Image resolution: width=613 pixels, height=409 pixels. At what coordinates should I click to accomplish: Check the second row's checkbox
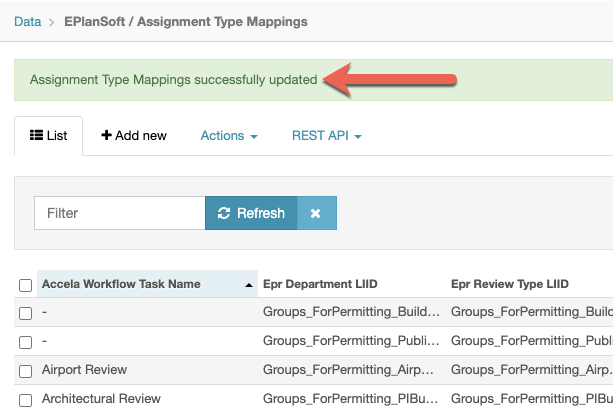pyautogui.click(x=26, y=342)
